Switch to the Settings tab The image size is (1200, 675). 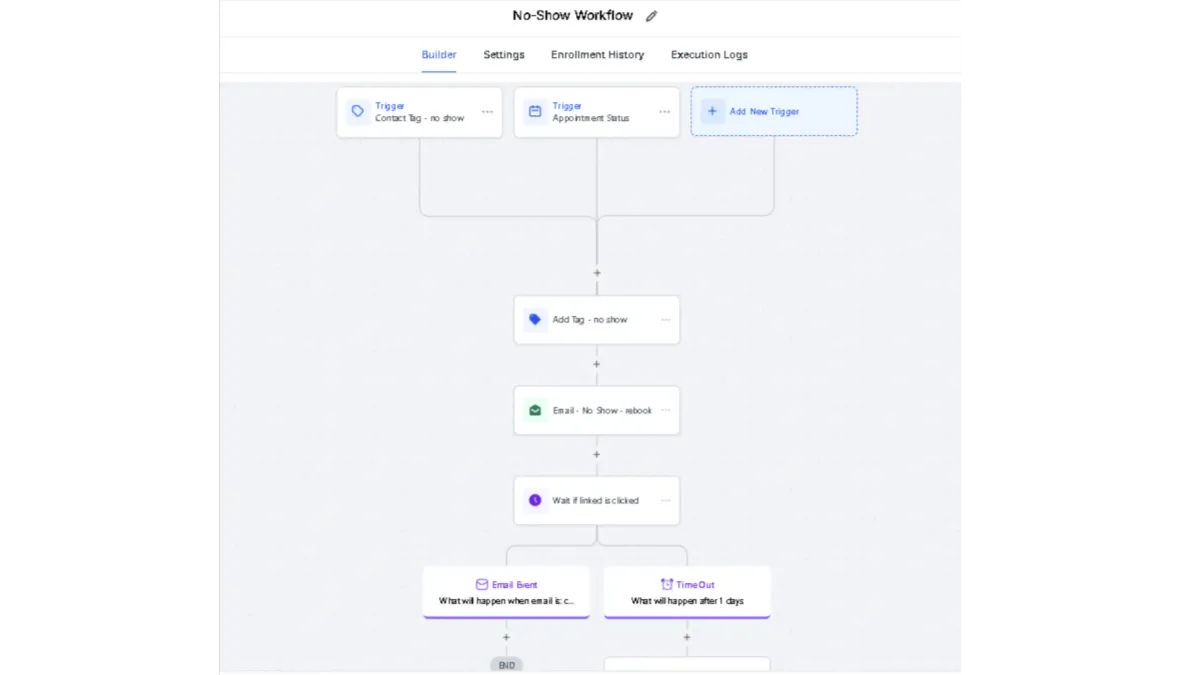point(504,55)
